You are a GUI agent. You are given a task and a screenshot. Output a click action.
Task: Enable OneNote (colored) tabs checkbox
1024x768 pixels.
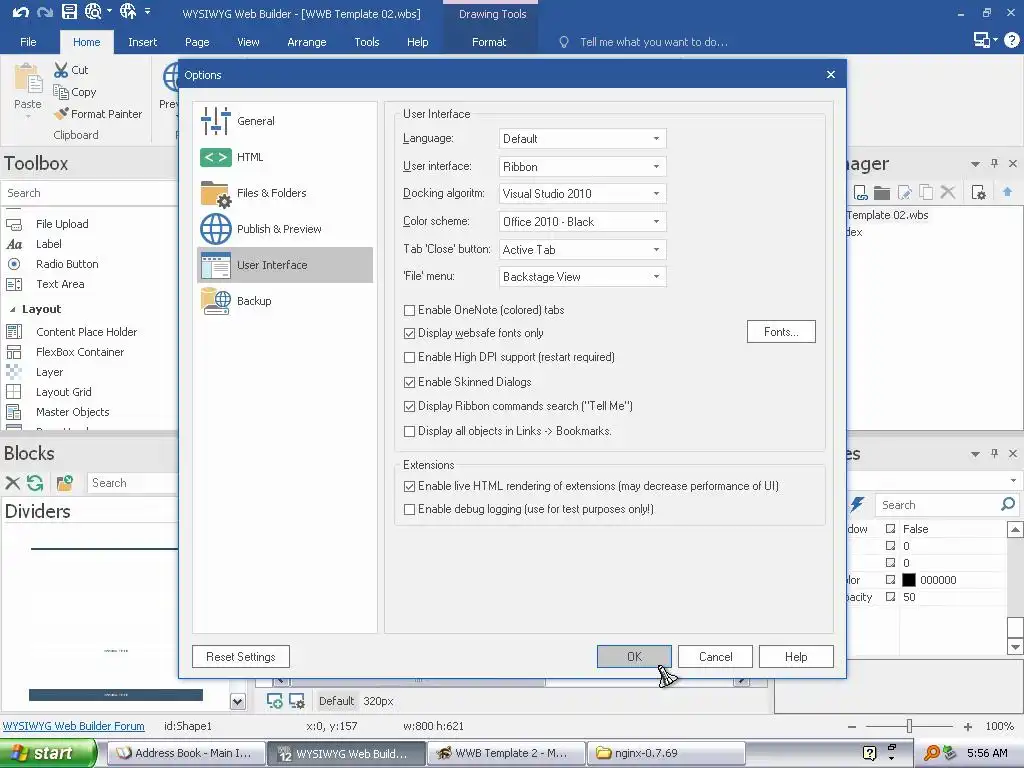409,310
